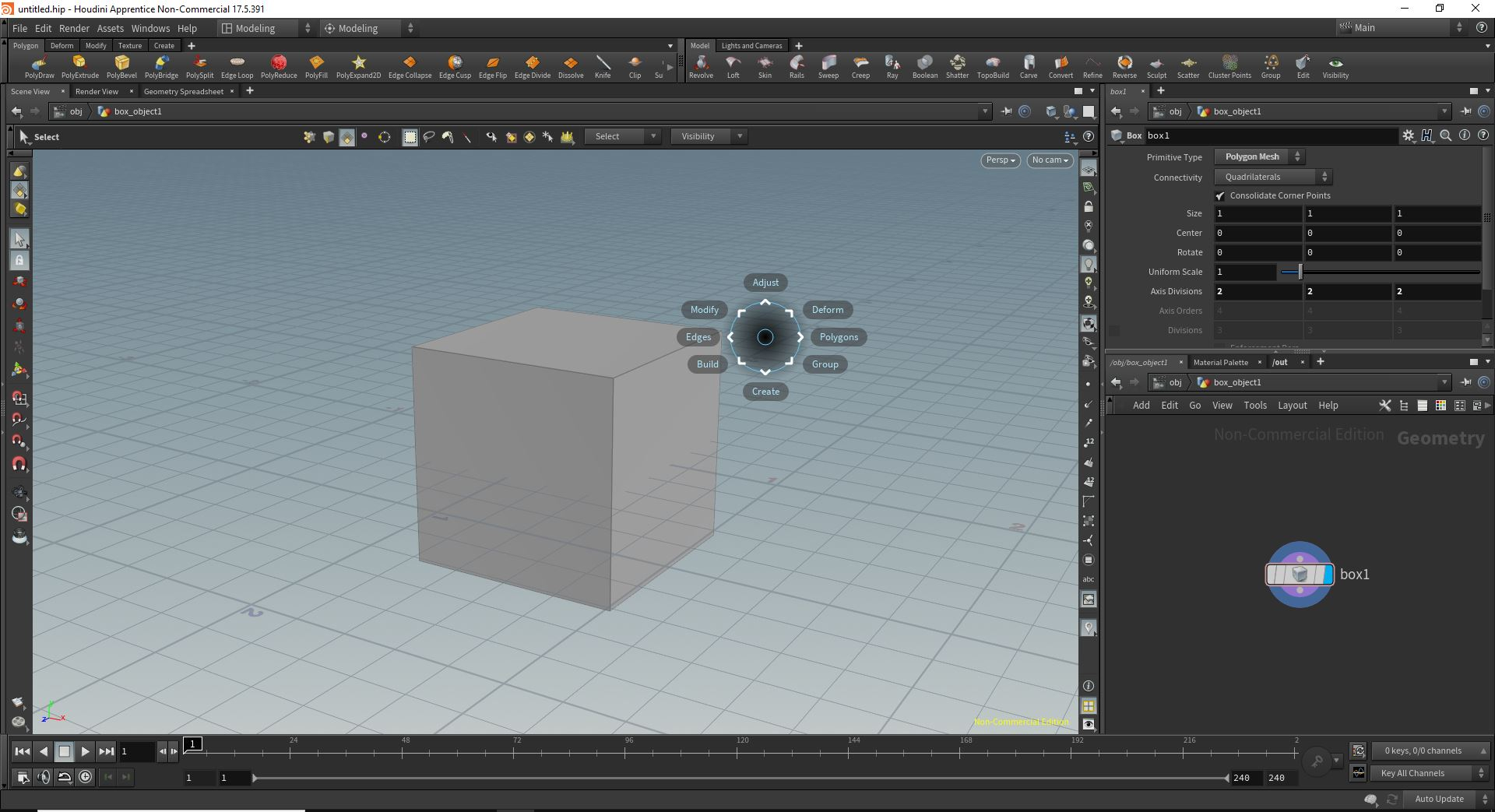Viewport: 1495px width, 812px height.
Task: Open the Key All Channels dropdown
Action: tap(1430, 773)
